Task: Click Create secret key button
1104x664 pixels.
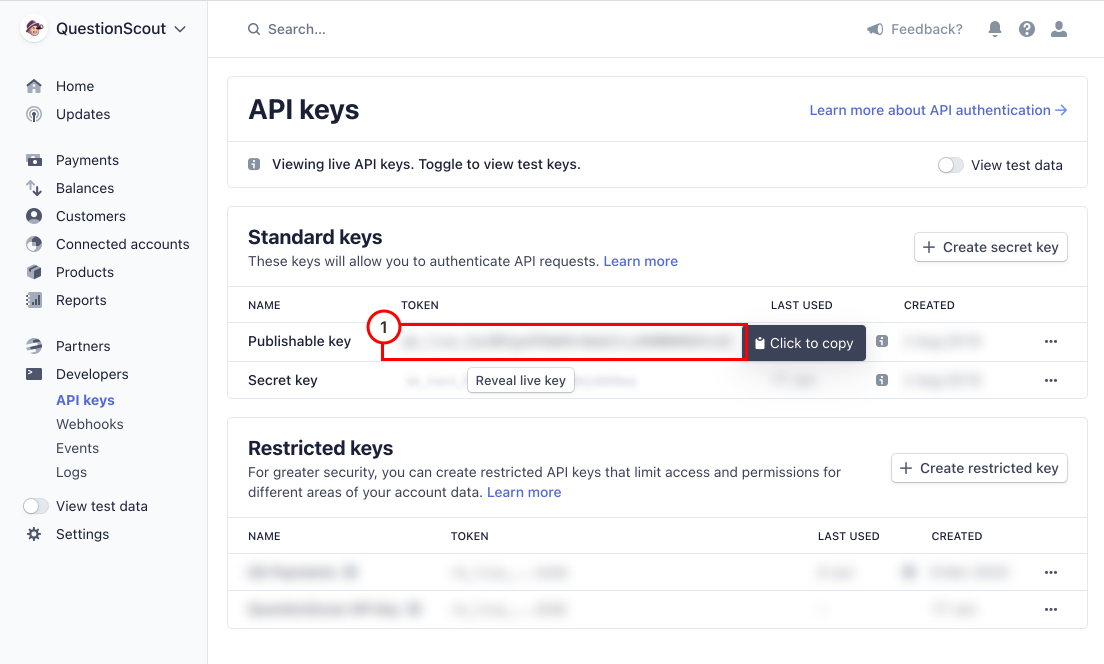Action: (991, 247)
